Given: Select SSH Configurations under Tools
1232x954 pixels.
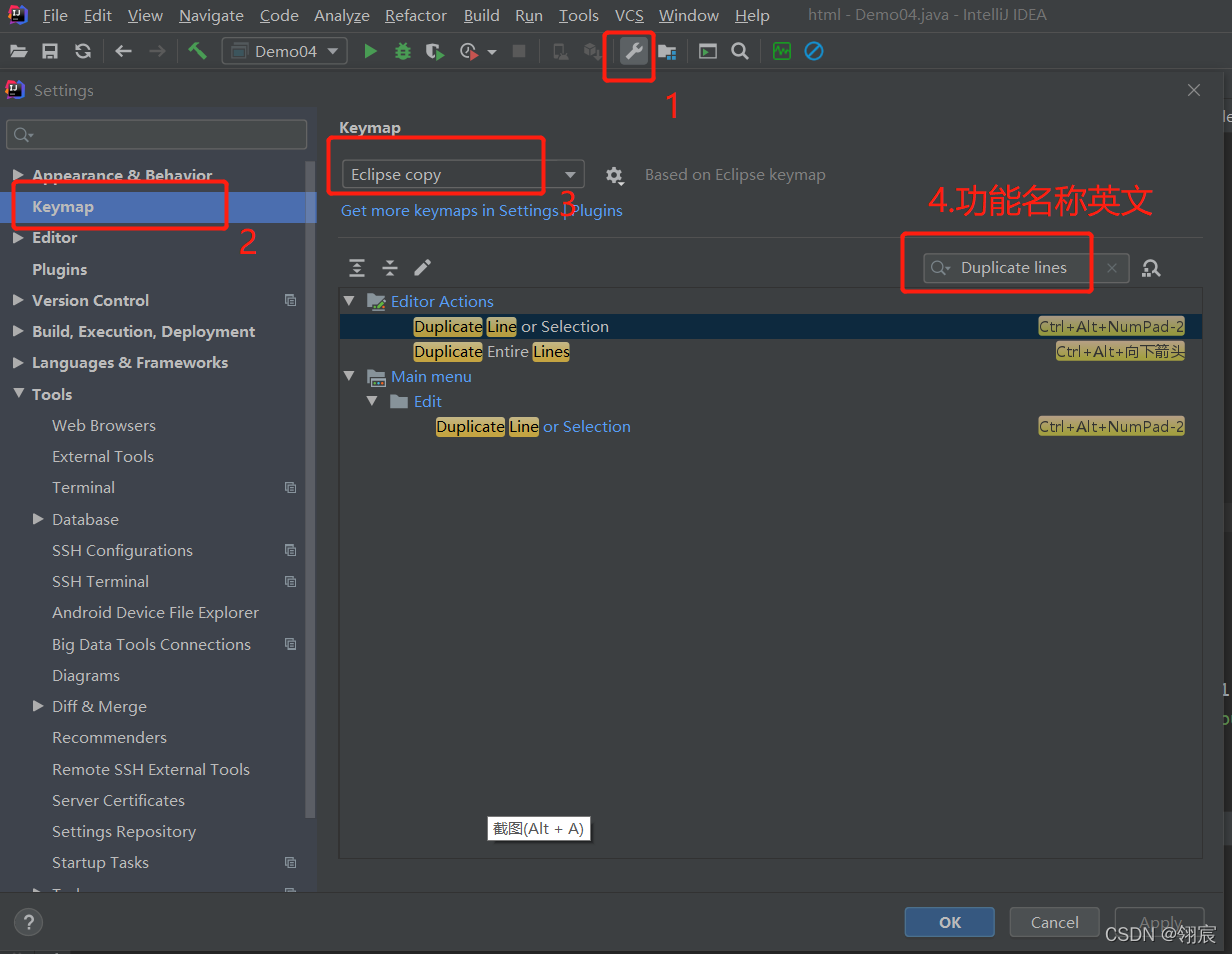Looking at the screenshot, I should tap(122, 550).
